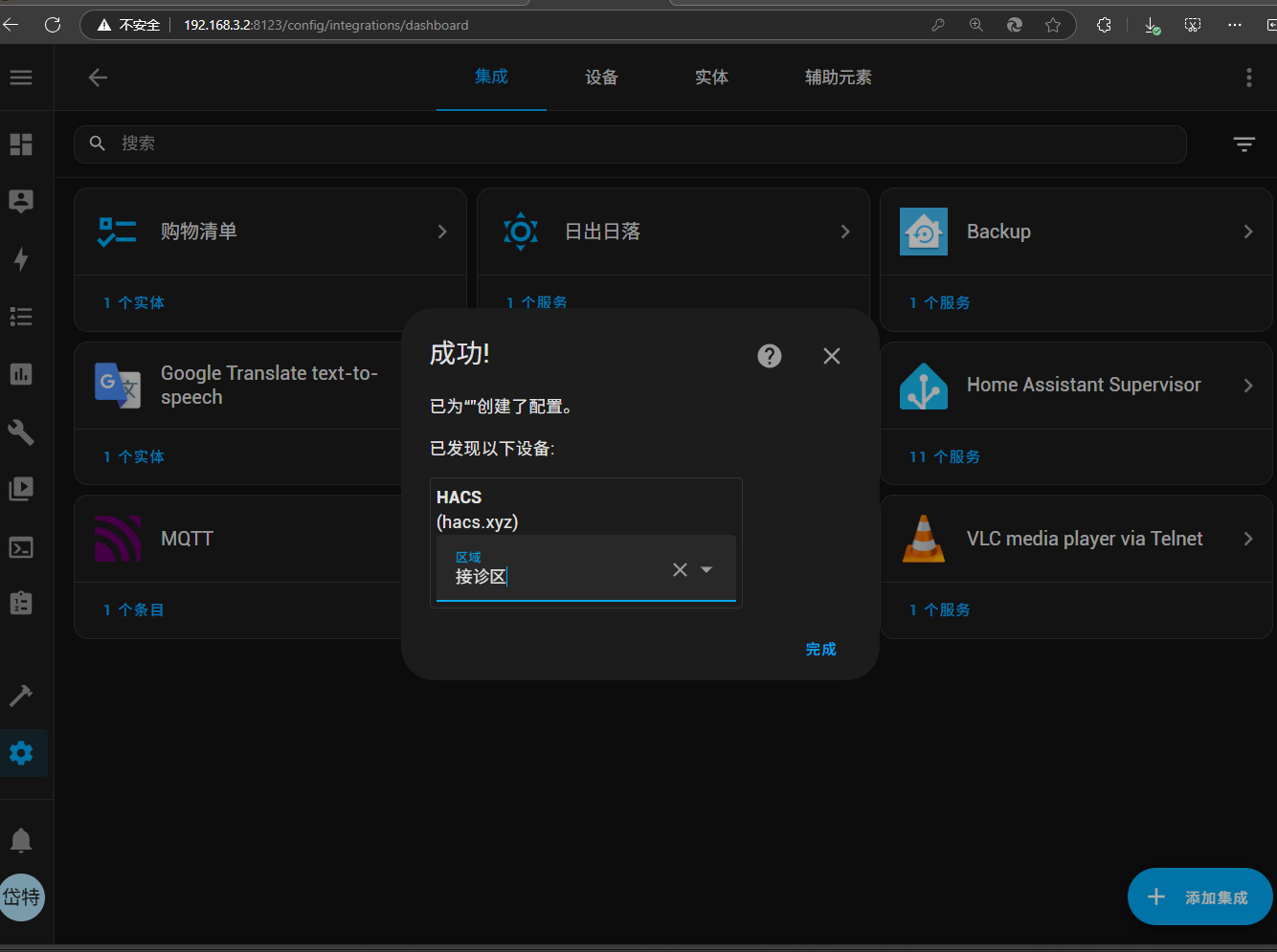Open the History chart icon in sidebar
This screenshot has width=1277, height=952.
tap(21, 374)
